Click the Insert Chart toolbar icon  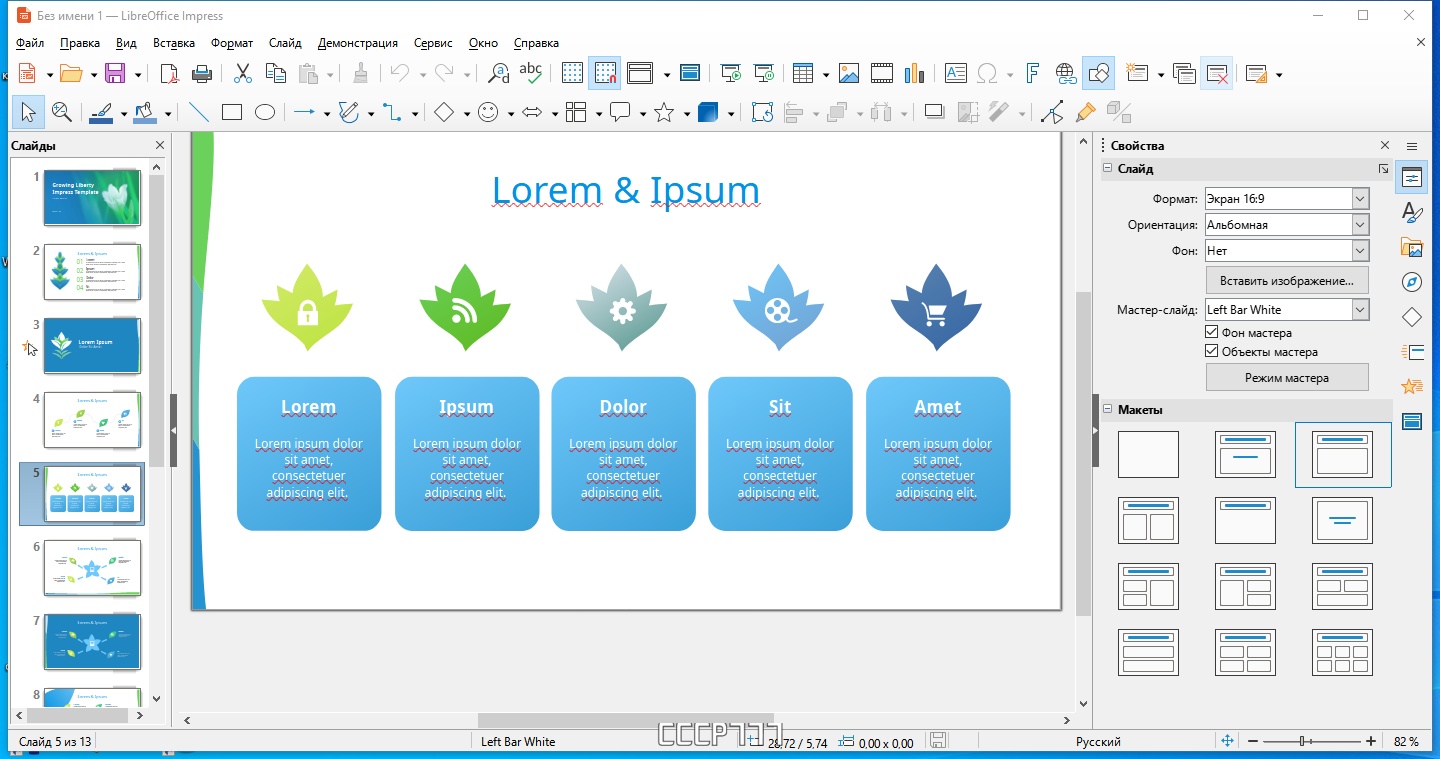click(x=913, y=73)
